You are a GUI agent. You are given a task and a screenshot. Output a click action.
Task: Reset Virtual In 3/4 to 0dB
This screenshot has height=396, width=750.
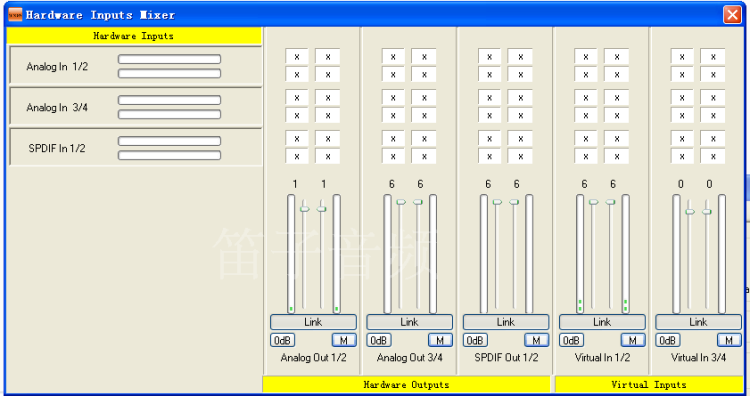coord(668,340)
